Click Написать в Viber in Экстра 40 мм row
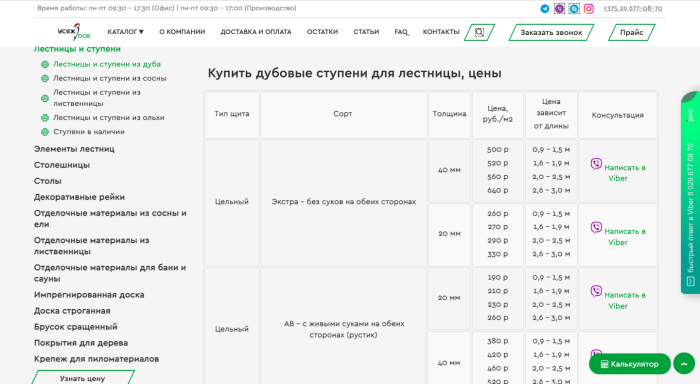Screen dimensions: 700x384 point(625,173)
